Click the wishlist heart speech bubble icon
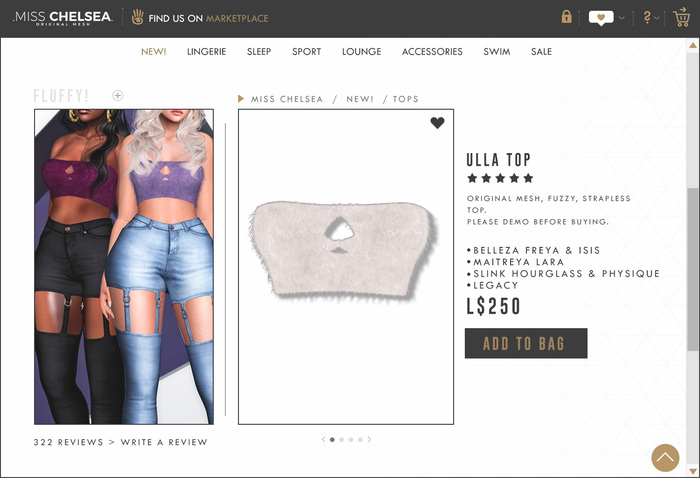The image size is (700, 478). click(x=601, y=18)
